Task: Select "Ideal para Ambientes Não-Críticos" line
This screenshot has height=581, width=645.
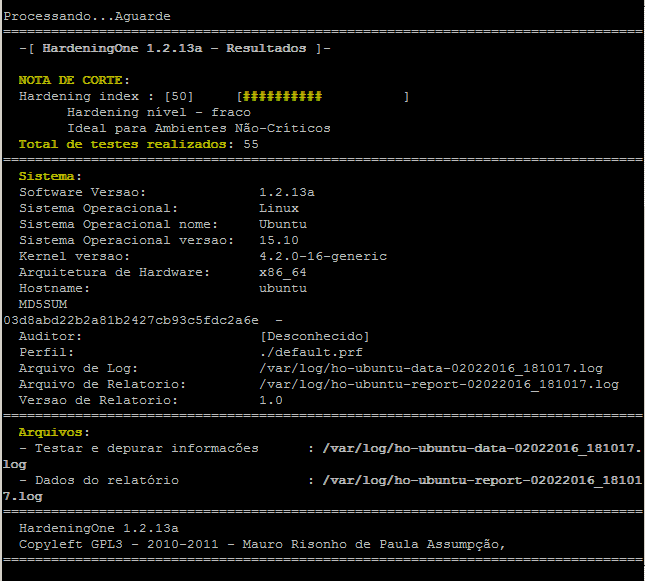Action: pos(199,129)
